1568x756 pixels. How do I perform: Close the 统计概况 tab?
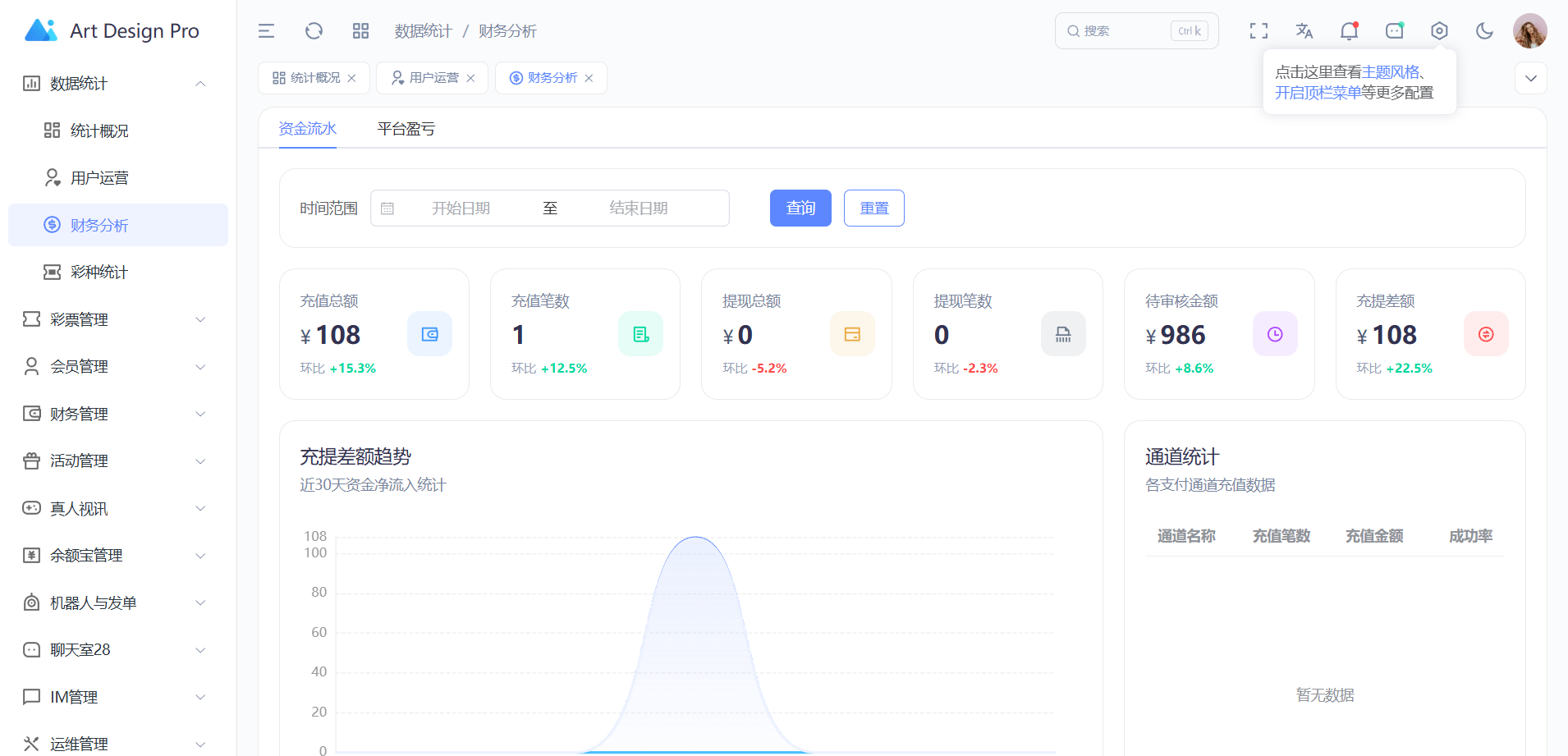click(352, 78)
